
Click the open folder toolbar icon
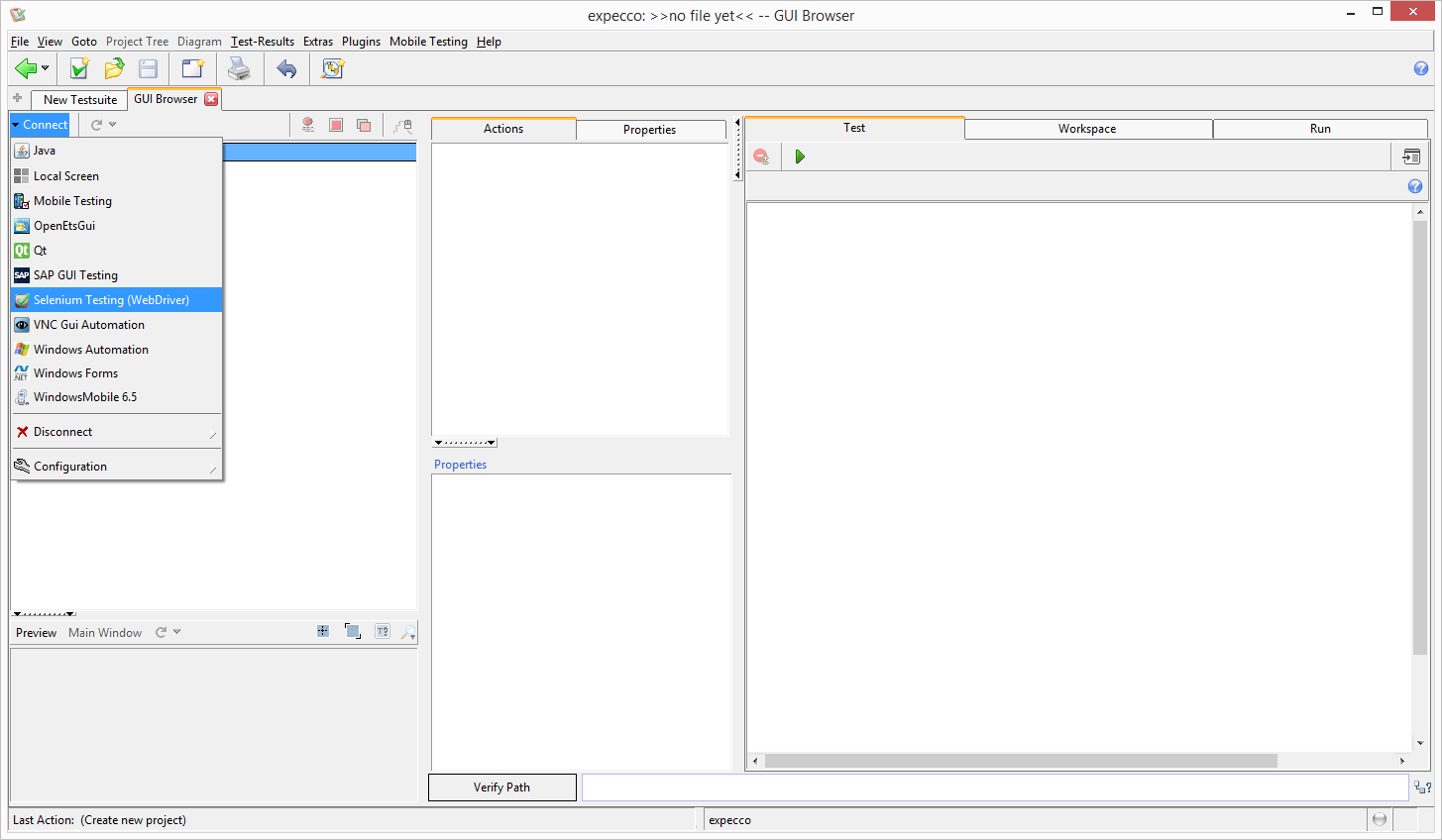click(114, 68)
